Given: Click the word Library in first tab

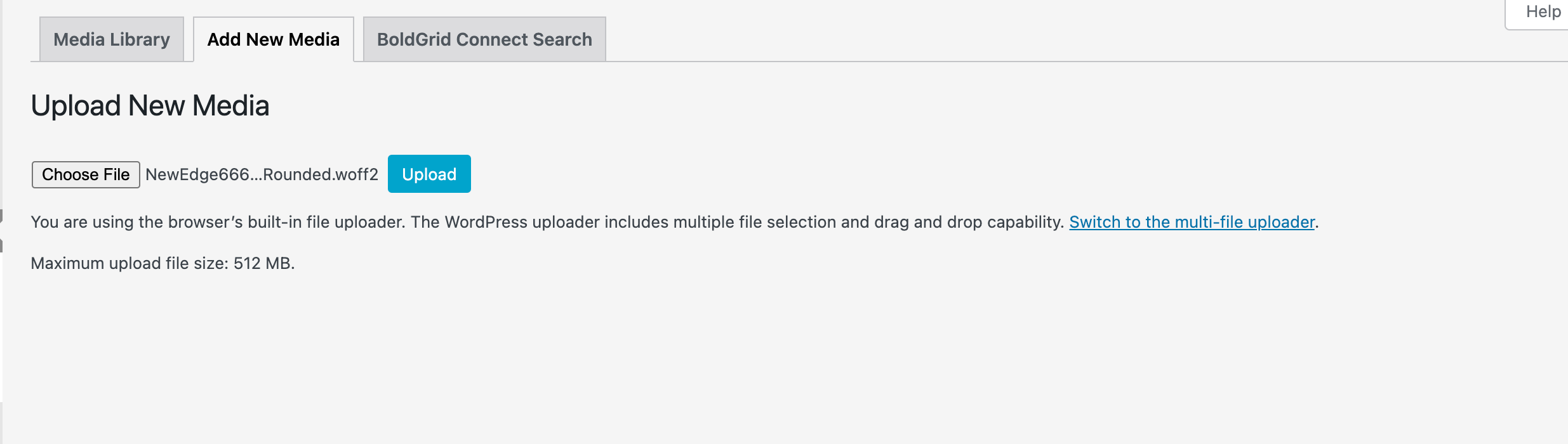Looking at the screenshot, I should 140,39.
